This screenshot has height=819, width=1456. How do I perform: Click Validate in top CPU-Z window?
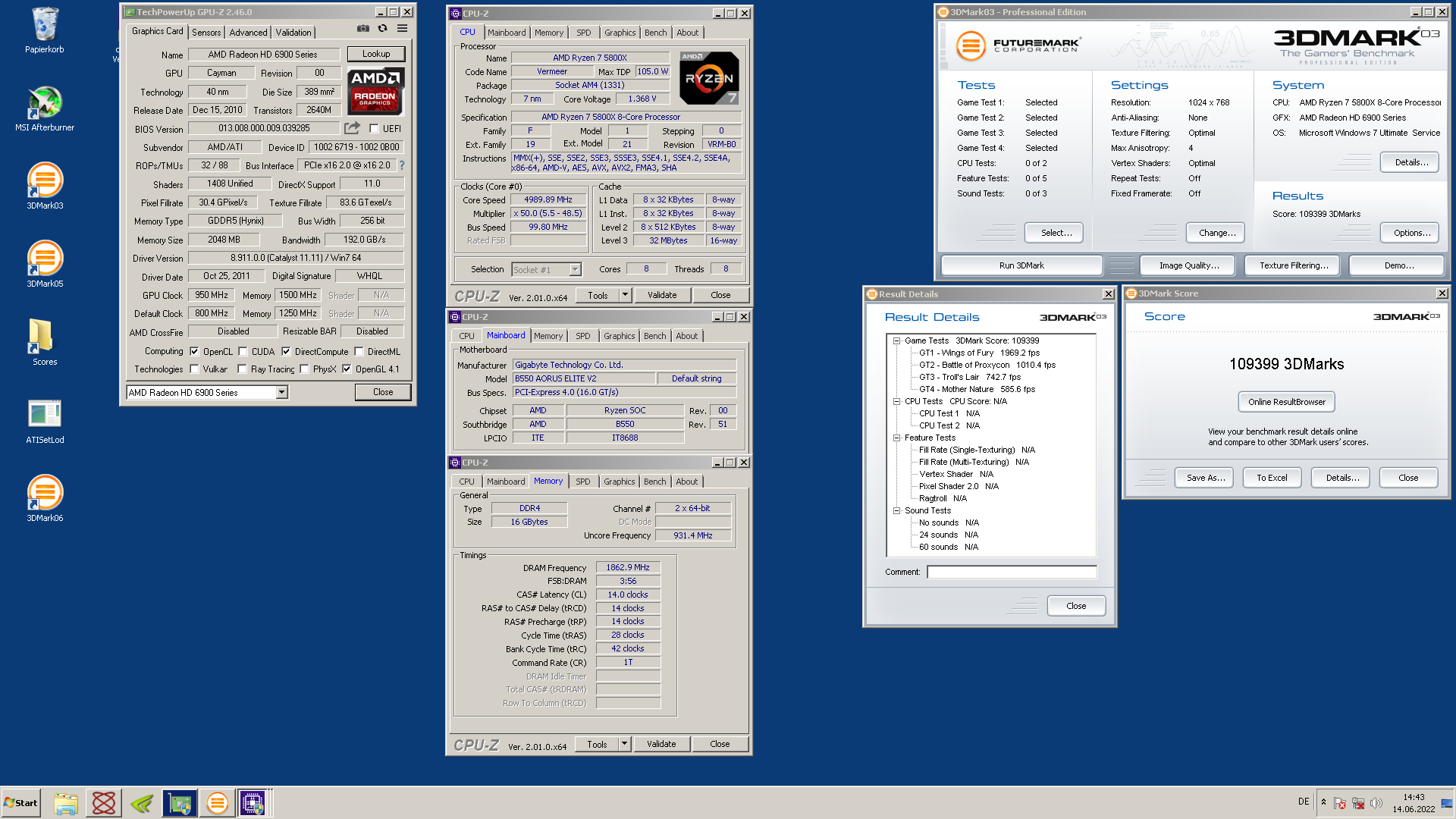[x=662, y=295]
